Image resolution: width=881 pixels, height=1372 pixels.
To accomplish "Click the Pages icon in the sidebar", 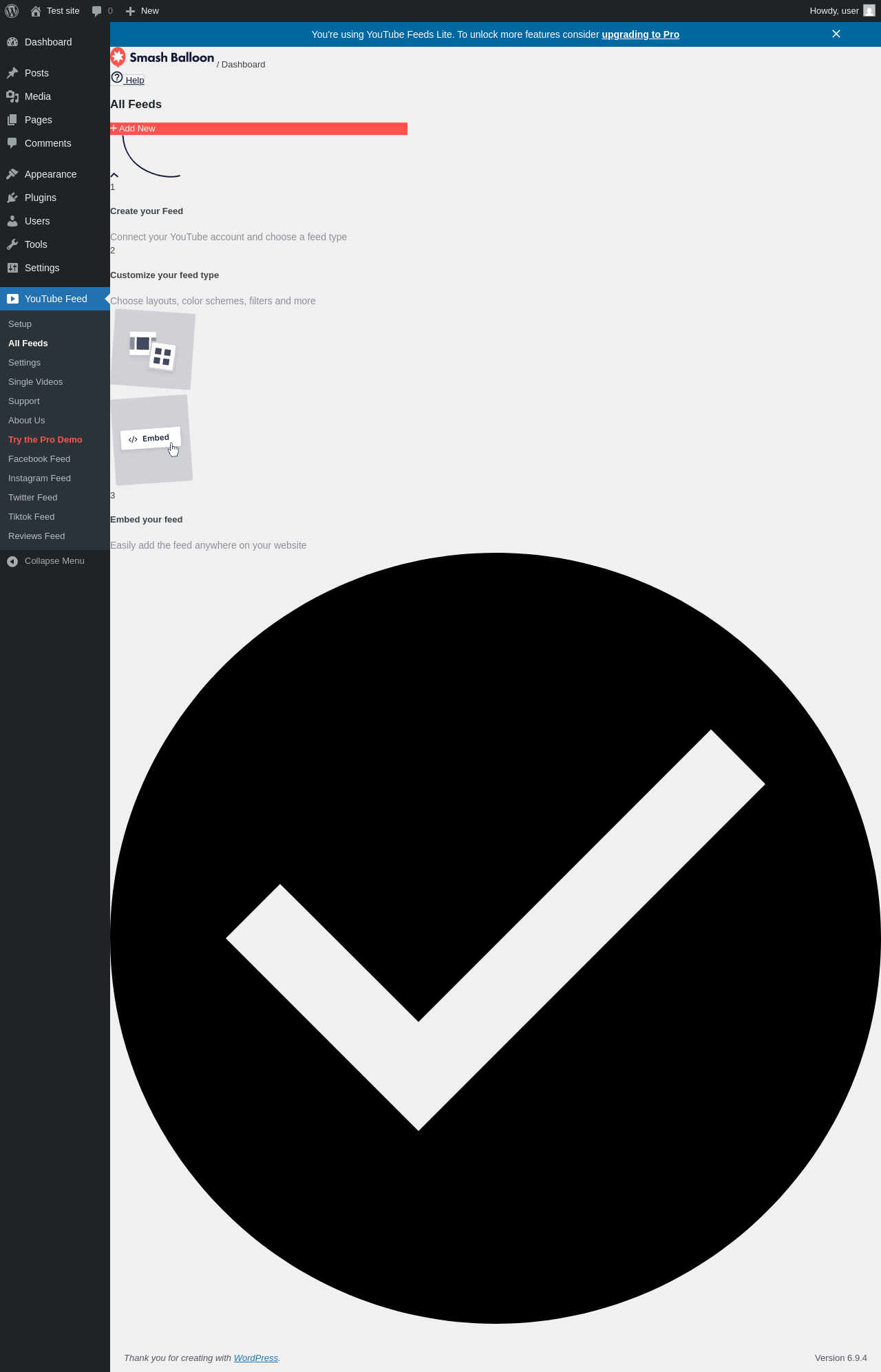I will [x=12, y=120].
